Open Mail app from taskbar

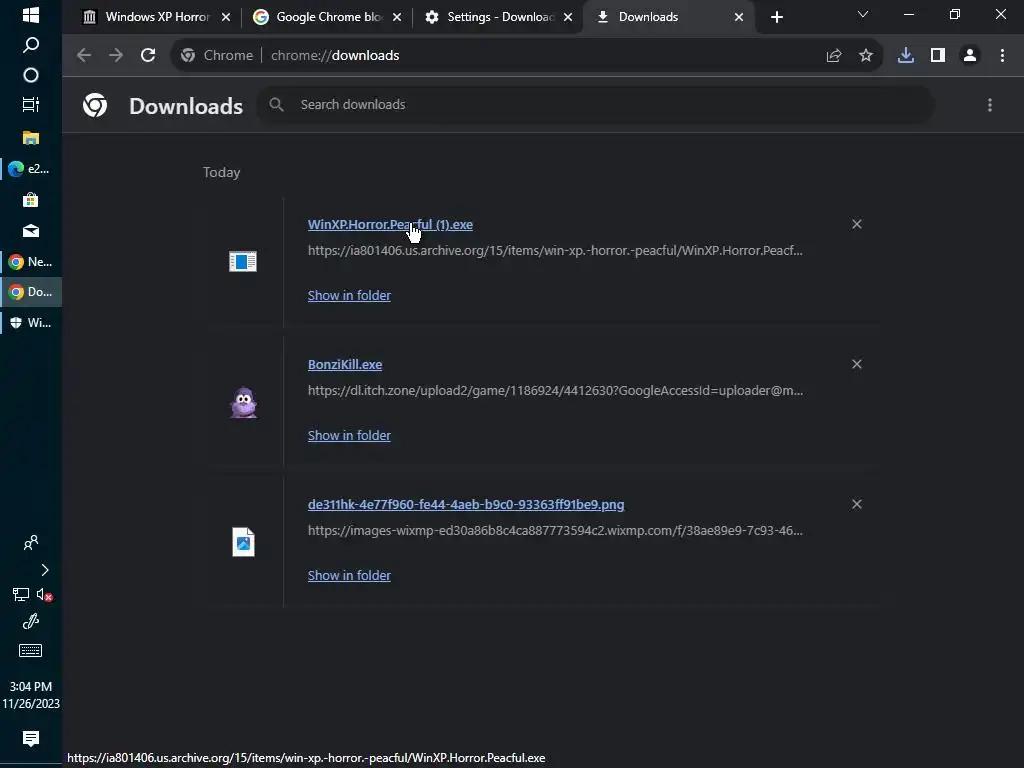pyautogui.click(x=31, y=231)
